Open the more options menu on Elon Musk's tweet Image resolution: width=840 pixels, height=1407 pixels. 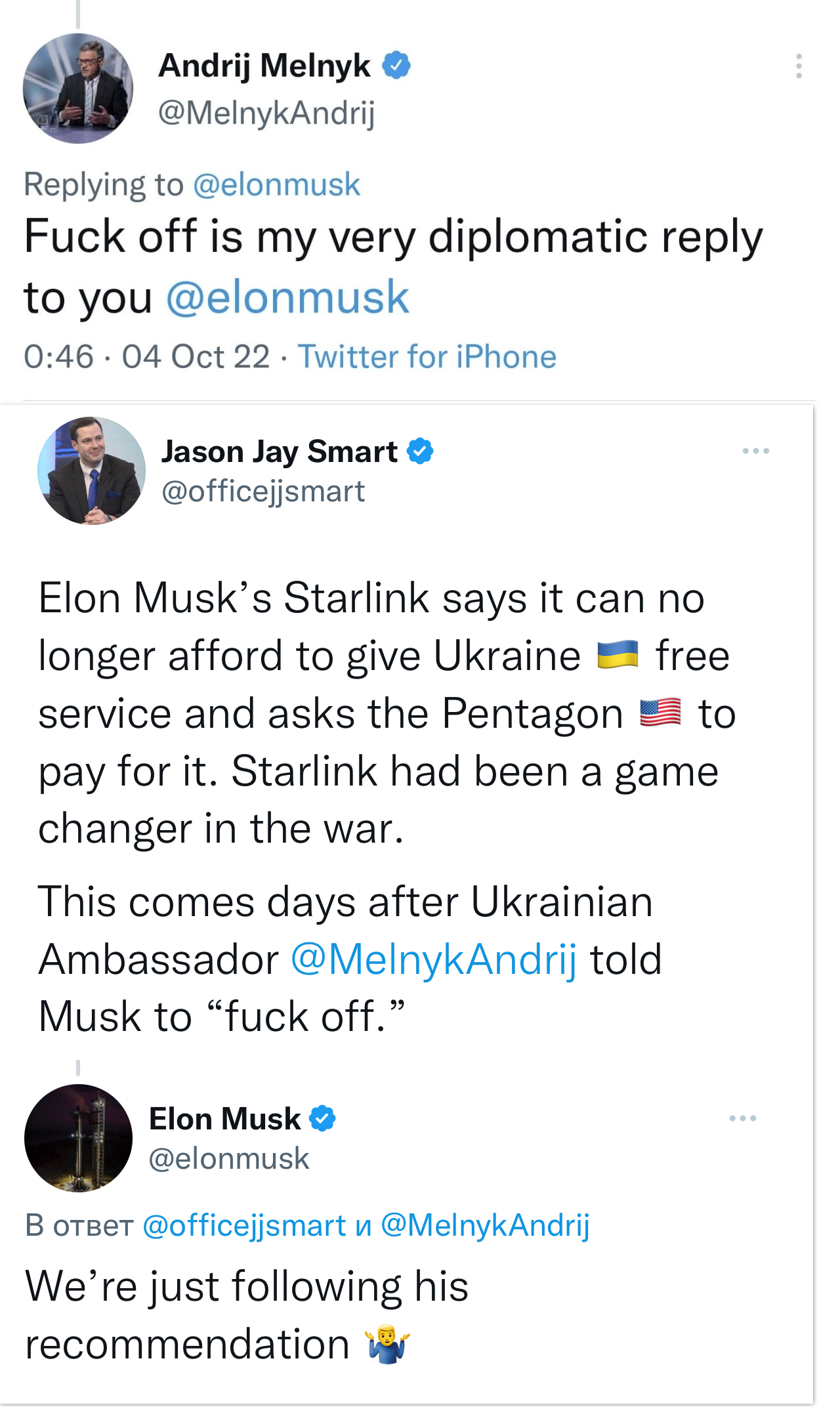[x=742, y=1118]
